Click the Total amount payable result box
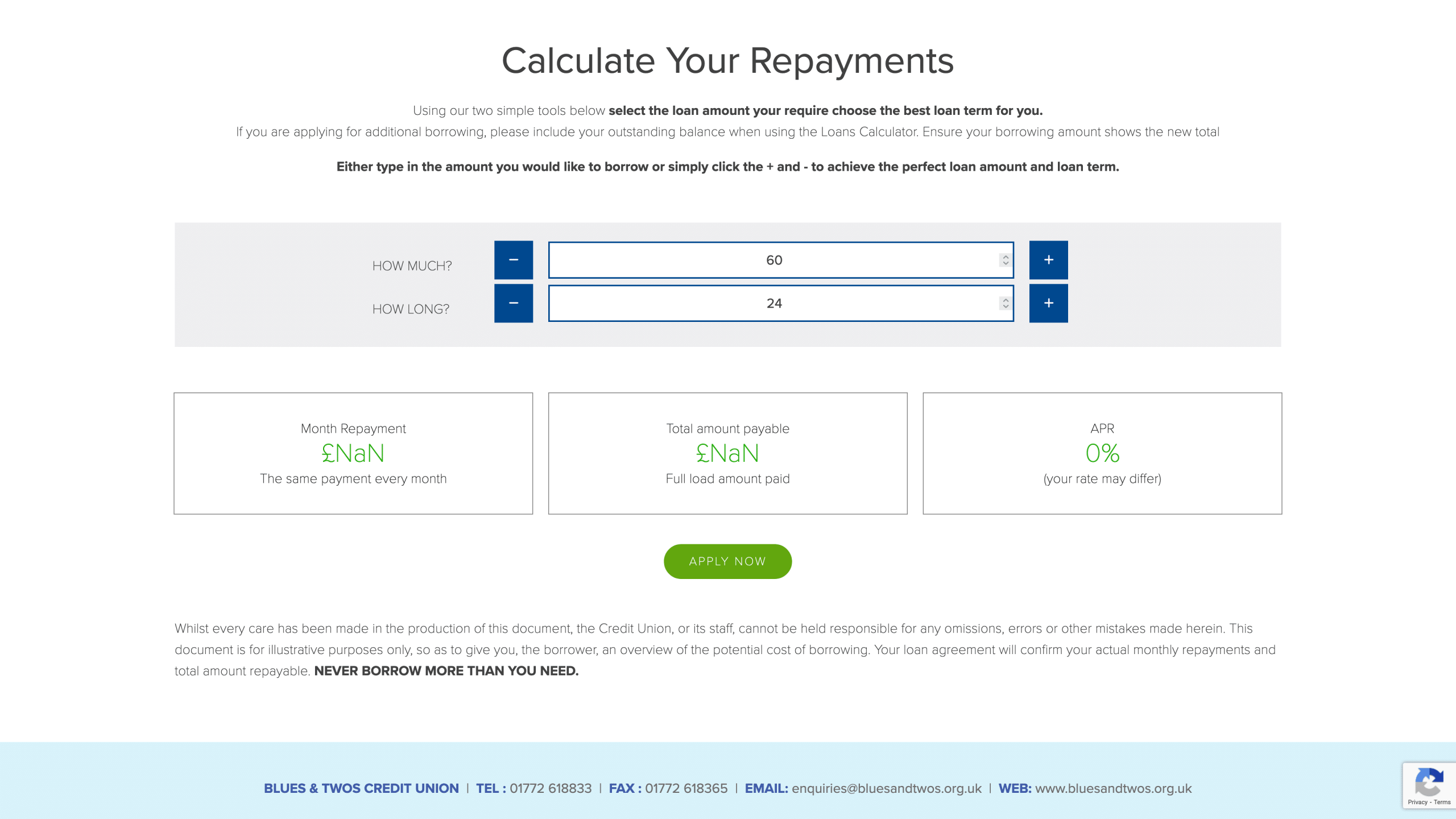 pos(727,453)
